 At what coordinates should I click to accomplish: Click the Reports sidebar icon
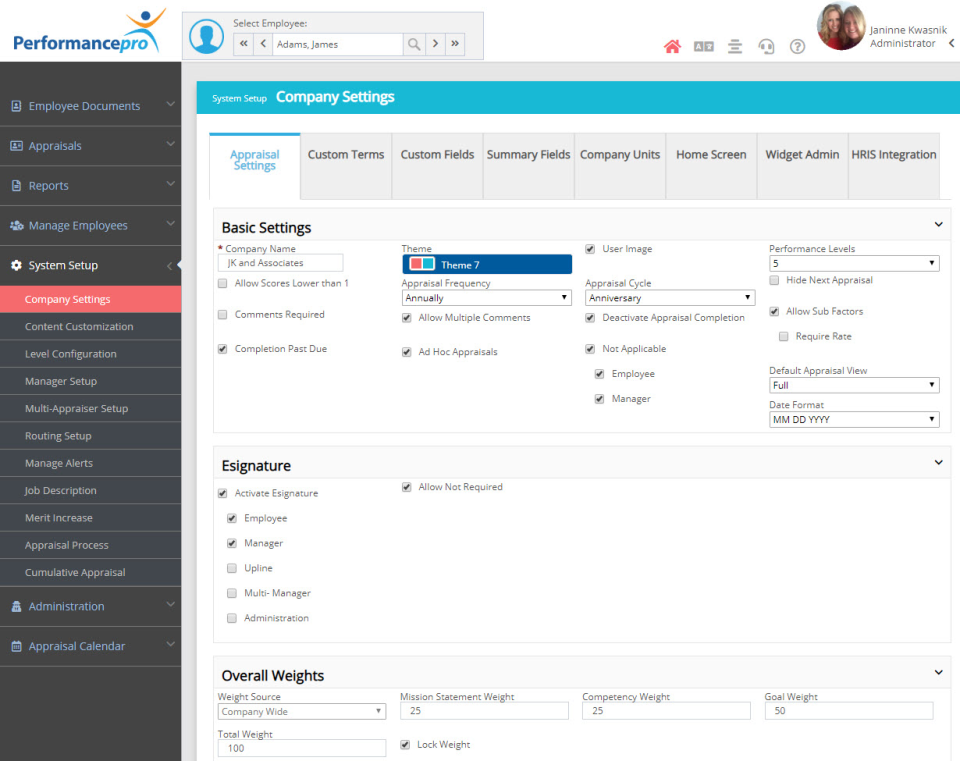(x=17, y=186)
